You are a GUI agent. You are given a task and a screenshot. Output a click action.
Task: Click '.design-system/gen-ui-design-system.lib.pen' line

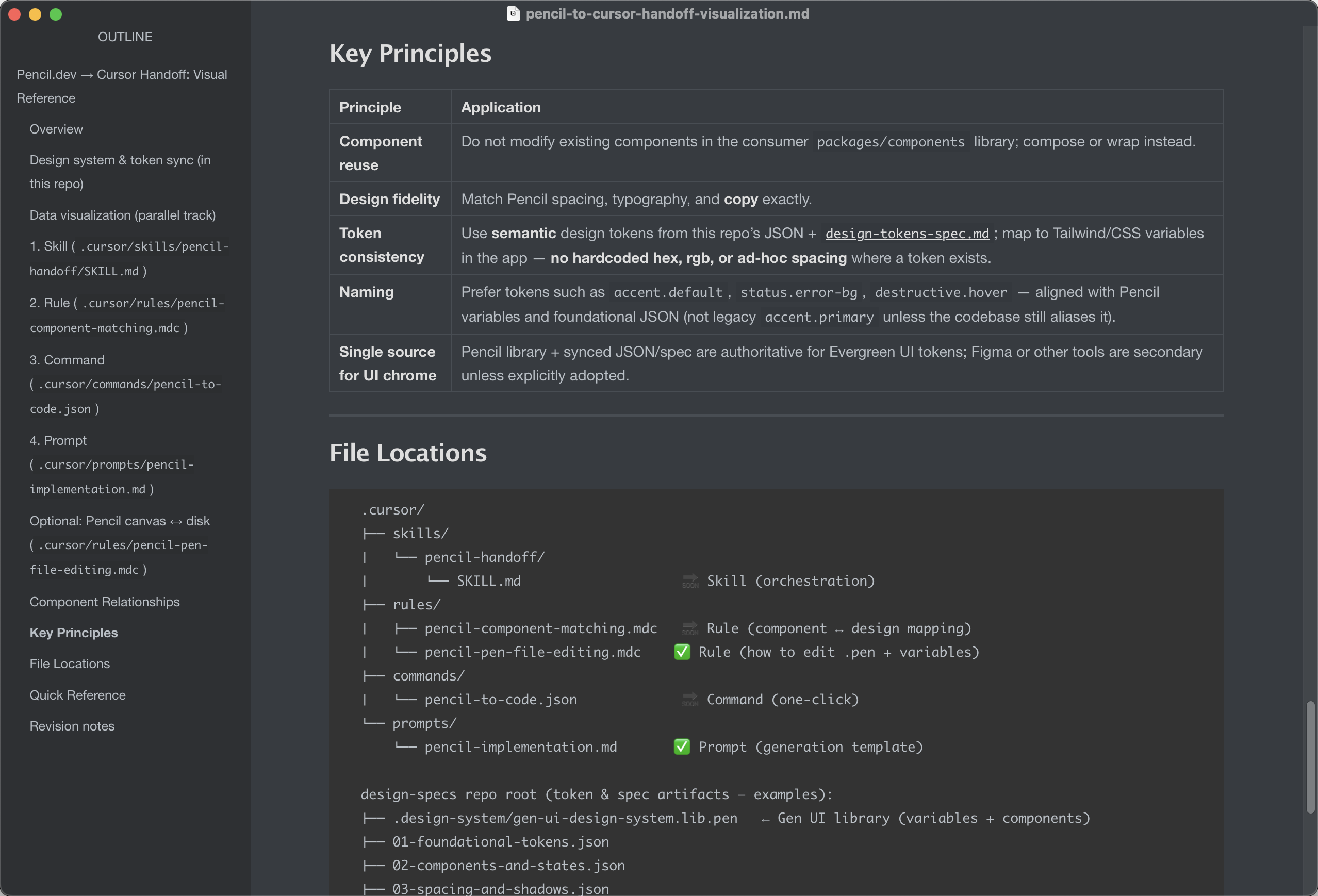tap(565, 818)
